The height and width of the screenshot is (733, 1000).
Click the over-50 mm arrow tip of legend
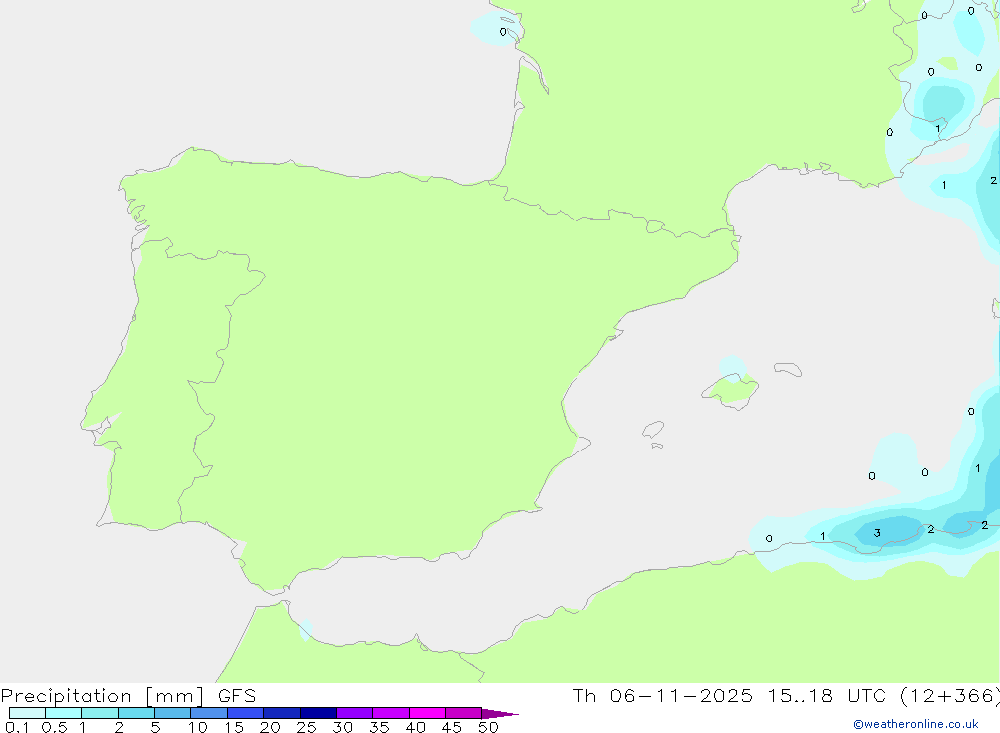[x=500, y=714]
